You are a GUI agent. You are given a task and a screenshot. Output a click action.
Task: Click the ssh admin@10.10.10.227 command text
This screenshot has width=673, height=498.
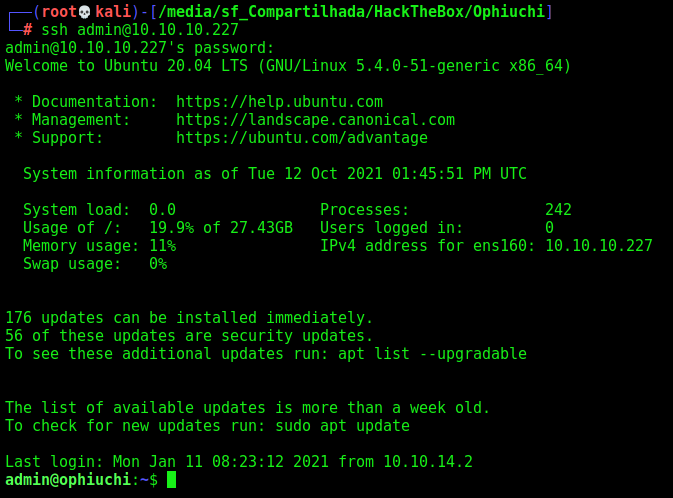(x=140, y=30)
